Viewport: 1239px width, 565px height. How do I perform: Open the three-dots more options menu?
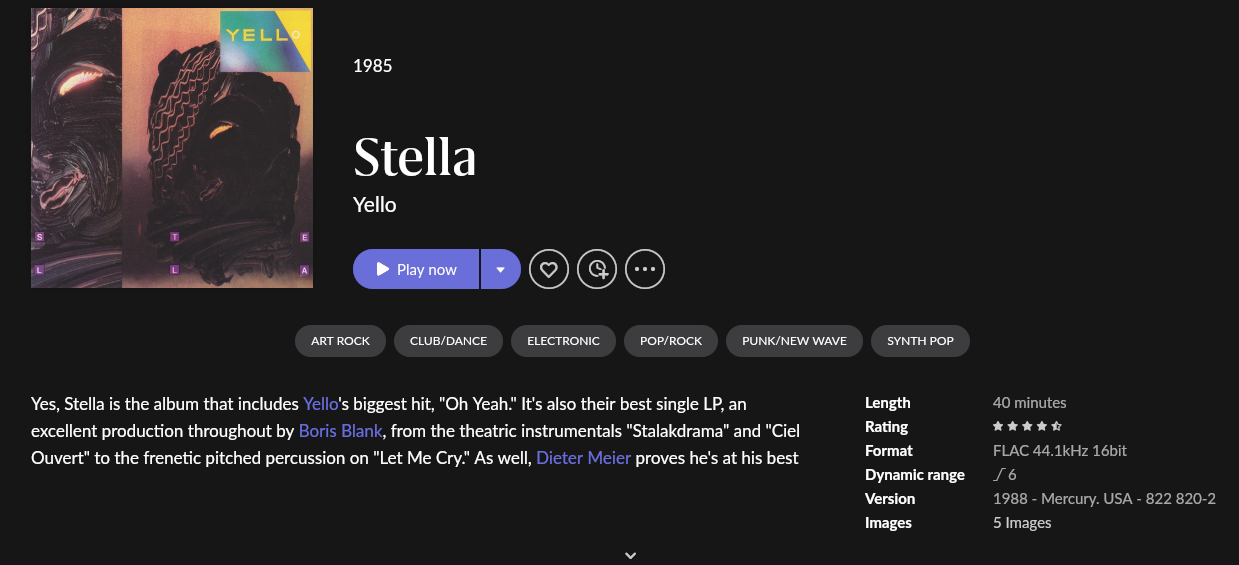click(x=645, y=269)
